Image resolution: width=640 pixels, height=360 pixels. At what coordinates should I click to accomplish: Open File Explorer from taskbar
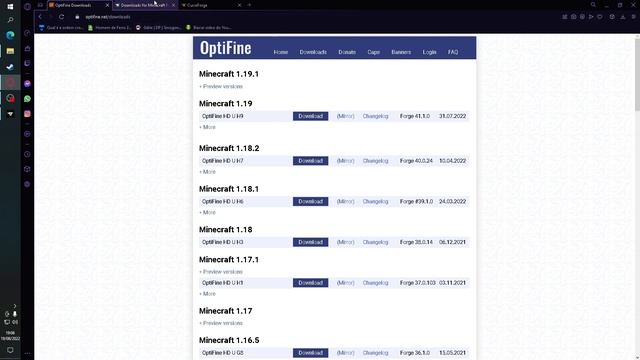click(x=10, y=51)
